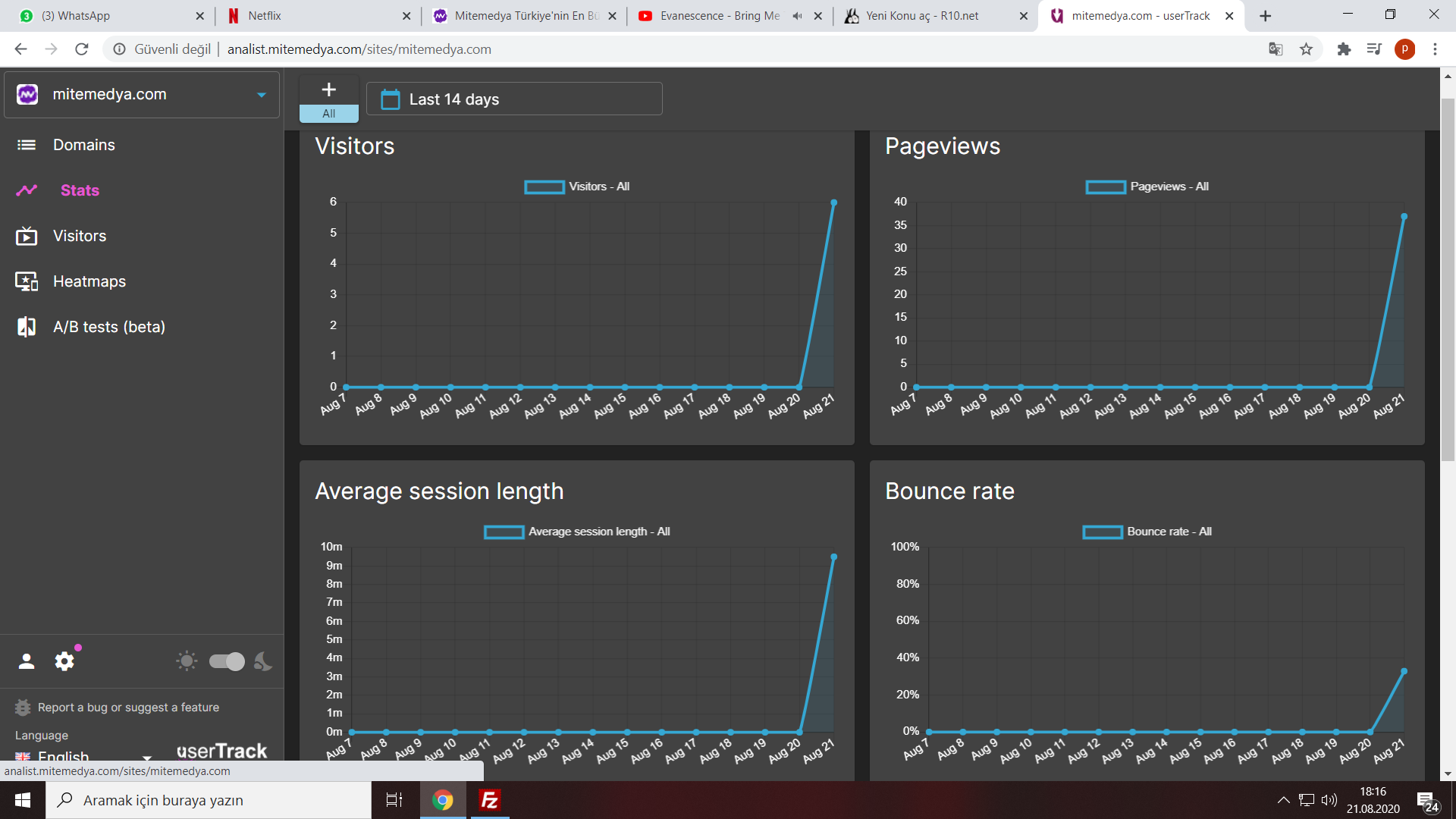This screenshot has width=1456, height=819.
Task: Open FileZilla from the taskbar
Action: click(x=490, y=800)
